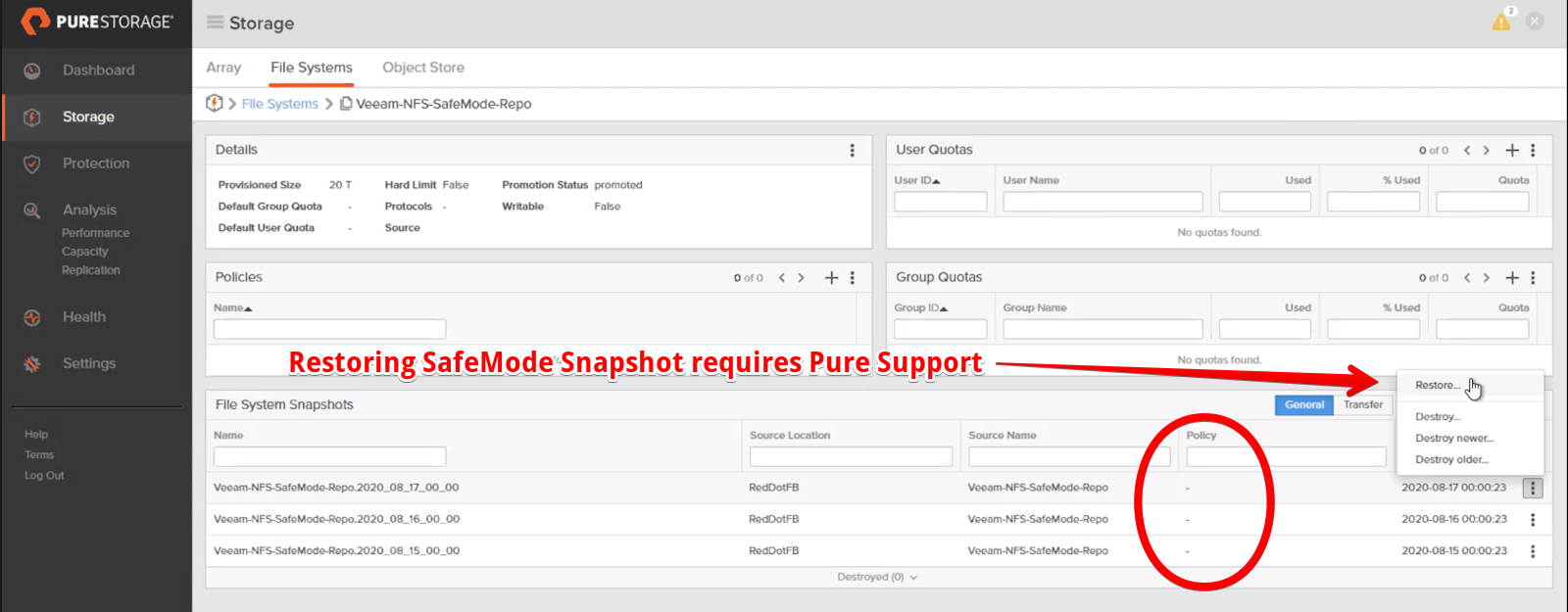The width and height of the screenshot is (1568, 612).
Task: Click the Source Location filter field
Action: point(851,456)
